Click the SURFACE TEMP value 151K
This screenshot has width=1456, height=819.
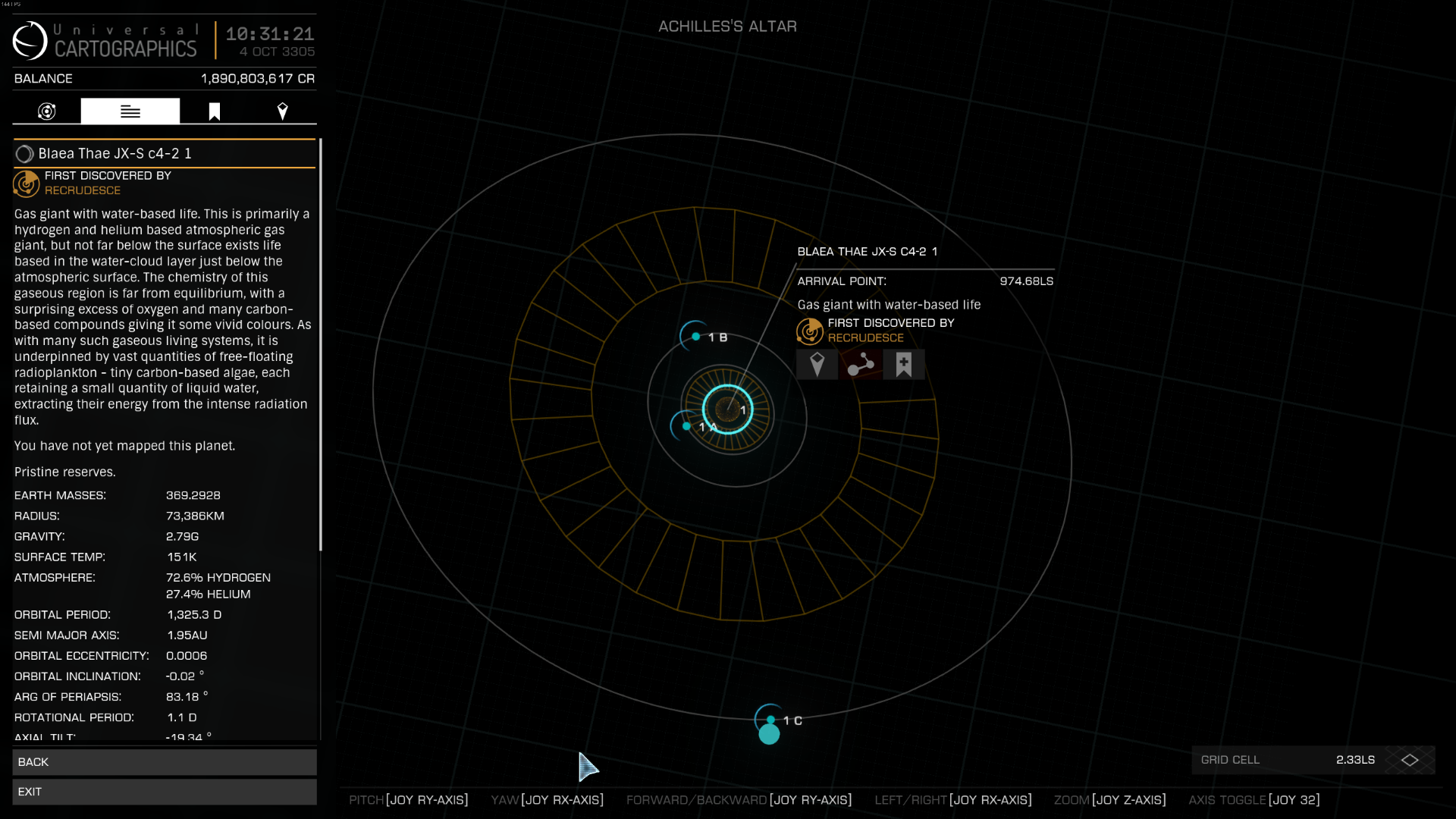tap(182, 557)
